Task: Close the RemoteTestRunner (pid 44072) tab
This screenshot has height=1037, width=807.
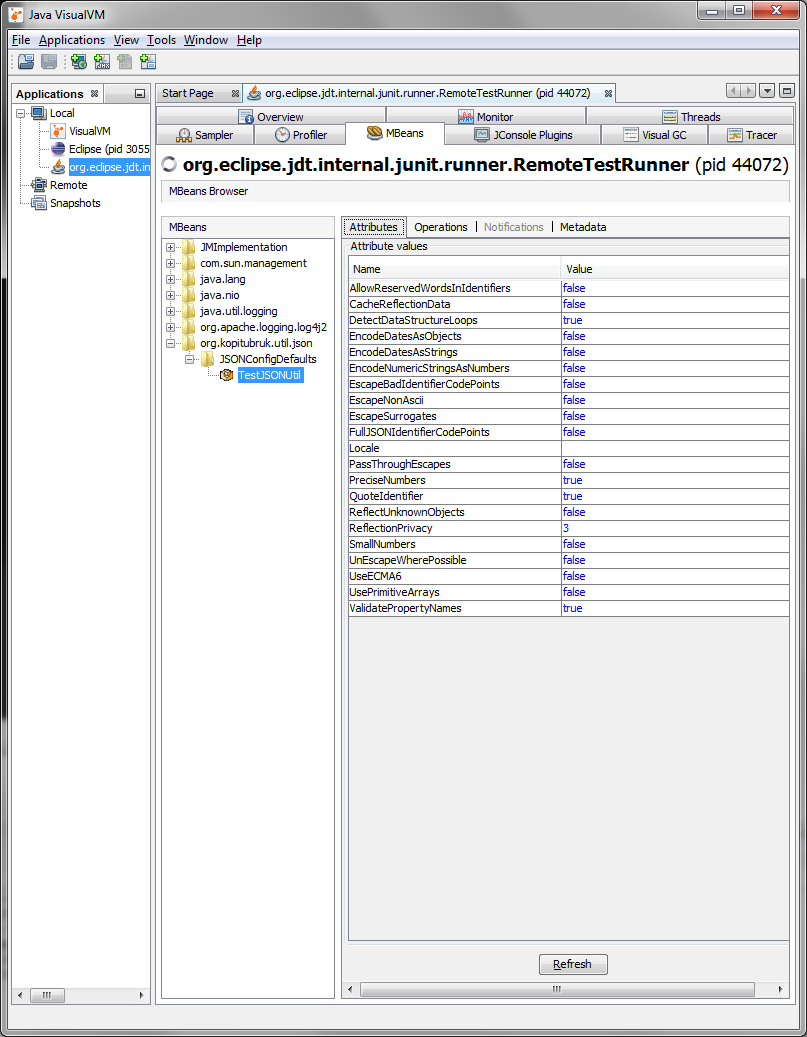Action: coord(608,93)
